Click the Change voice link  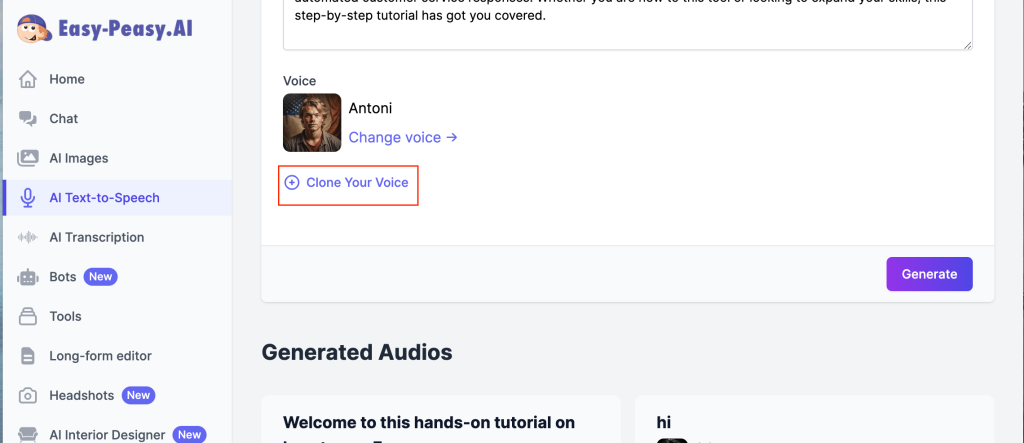click(x=402, y=138)
